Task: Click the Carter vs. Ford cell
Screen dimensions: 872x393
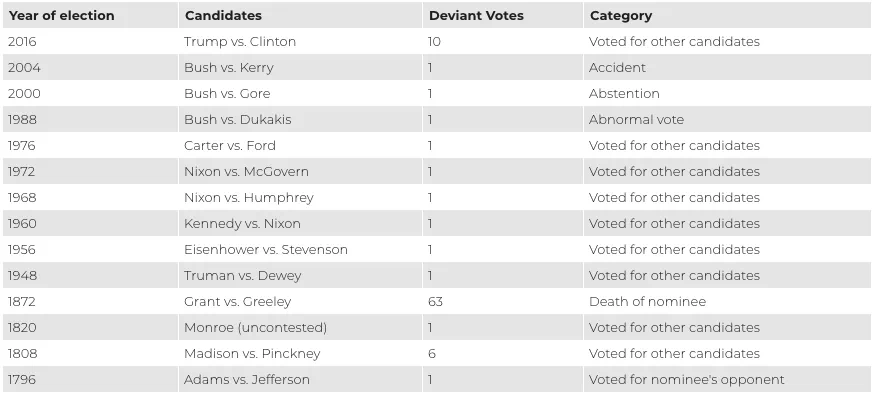Action: click(x=300, y=146)
